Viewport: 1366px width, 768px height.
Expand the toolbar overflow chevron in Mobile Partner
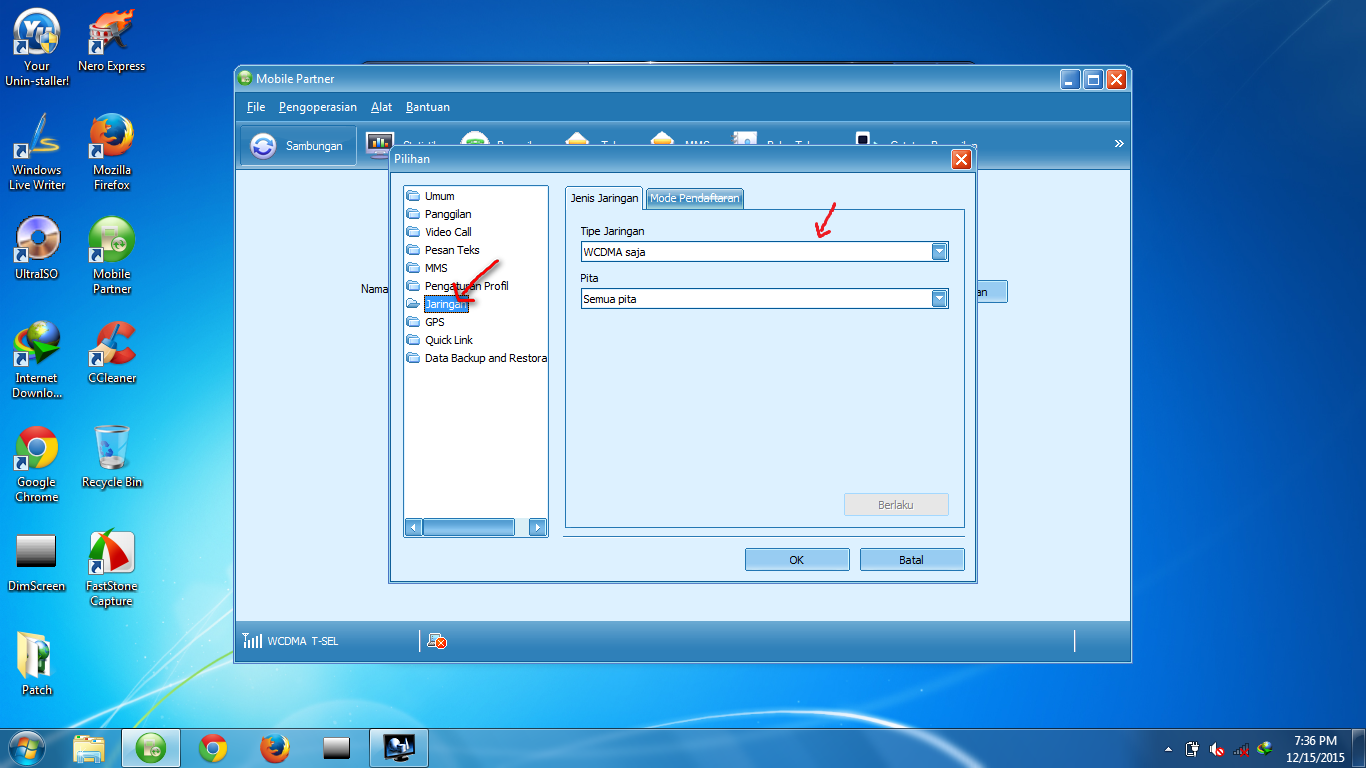click(x=1119, y=144)
